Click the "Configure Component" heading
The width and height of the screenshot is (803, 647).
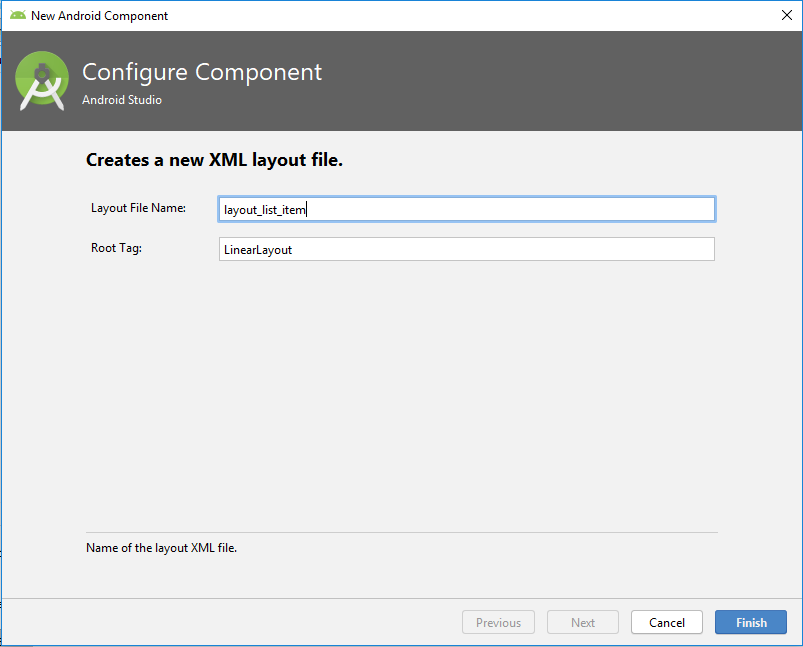(x=202, y=72)
